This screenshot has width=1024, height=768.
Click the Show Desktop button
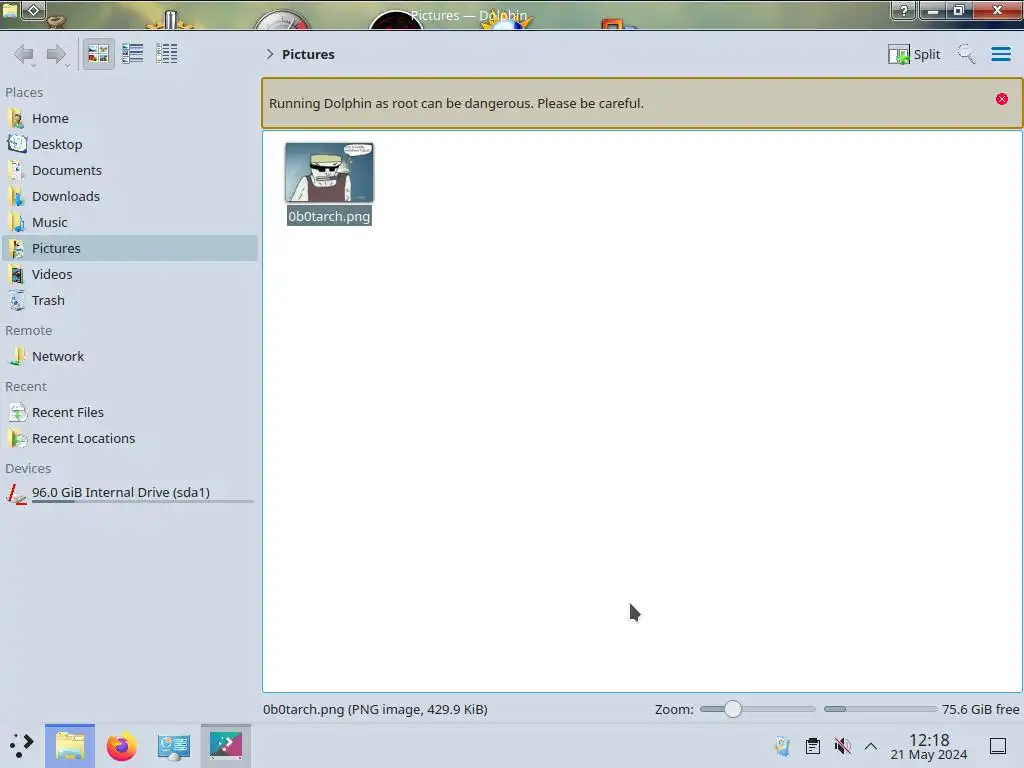pyautogui.click(x=998, y=746)
